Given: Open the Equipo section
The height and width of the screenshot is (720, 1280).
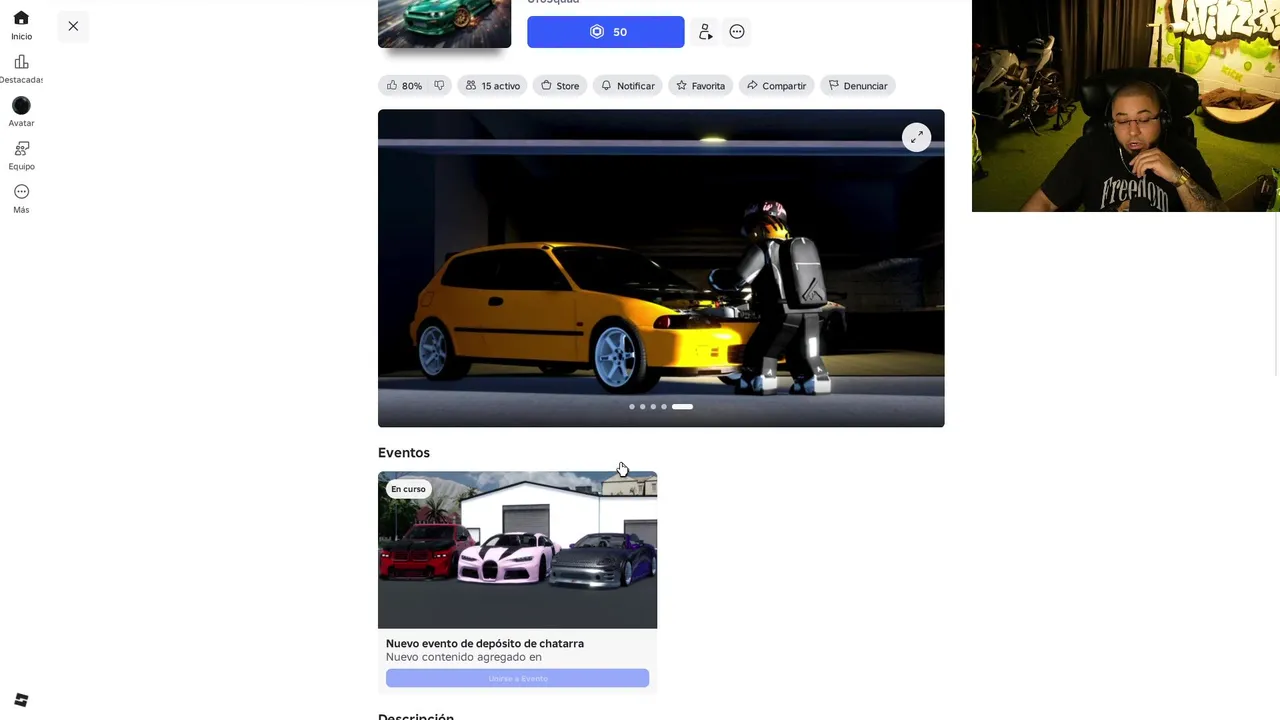Looking at the screenshot, I should 21,156.
